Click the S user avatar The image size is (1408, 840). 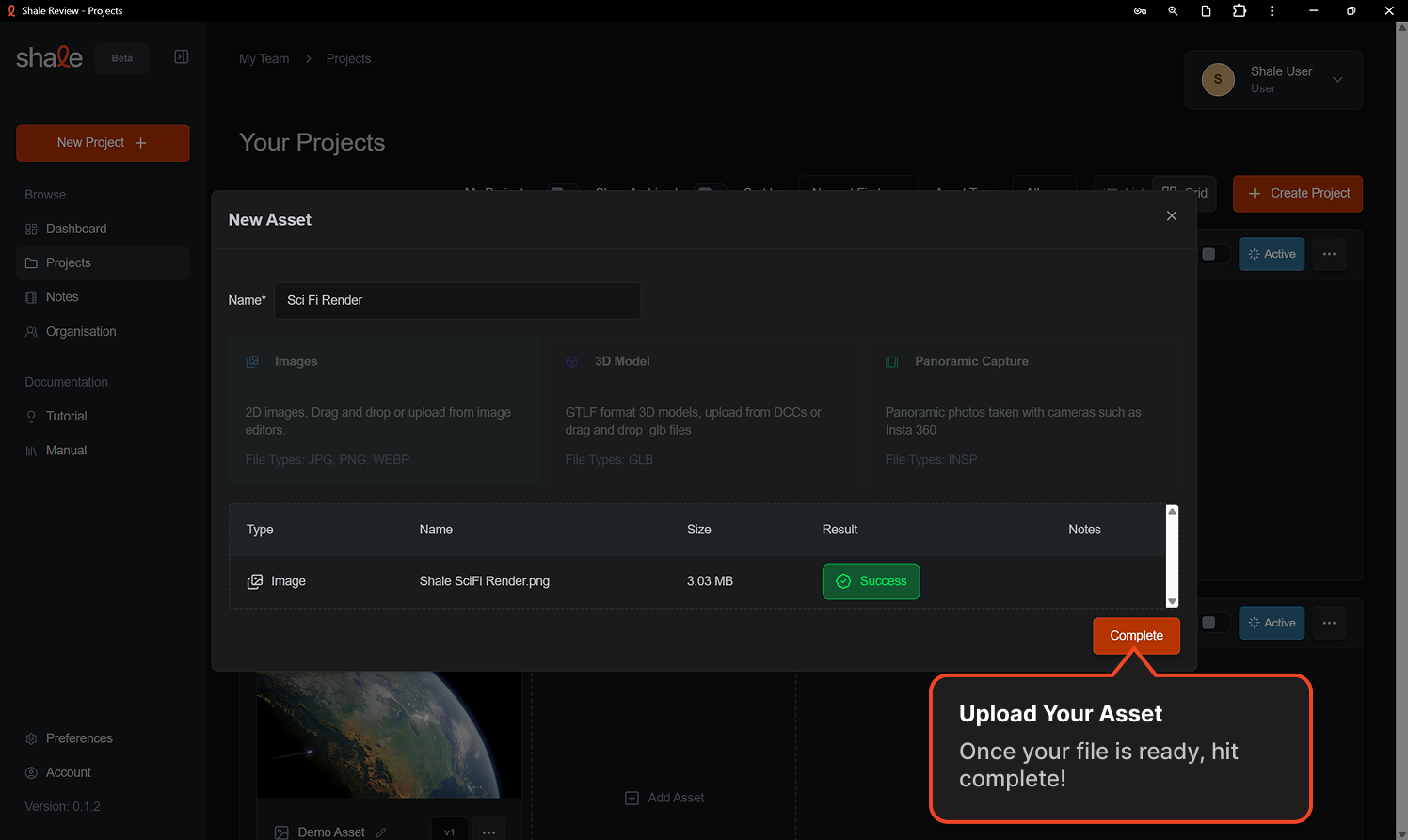[1218, 79]
